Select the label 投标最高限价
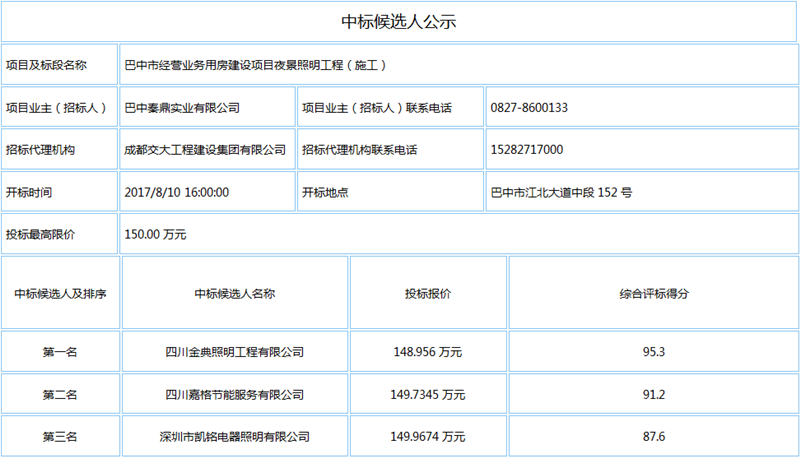 pos(40,234)
